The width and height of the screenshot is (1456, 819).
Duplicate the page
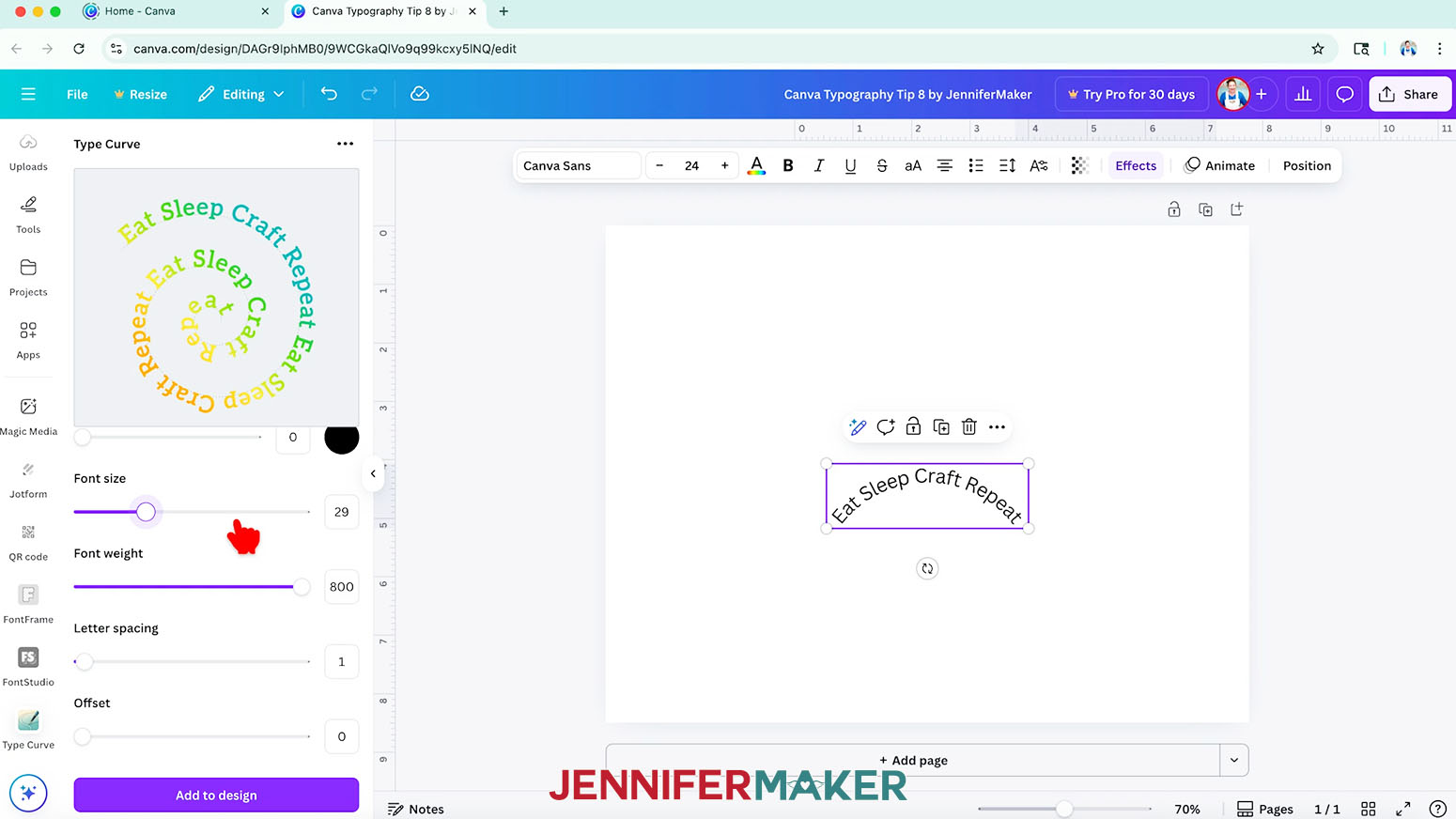[1205, 209]
